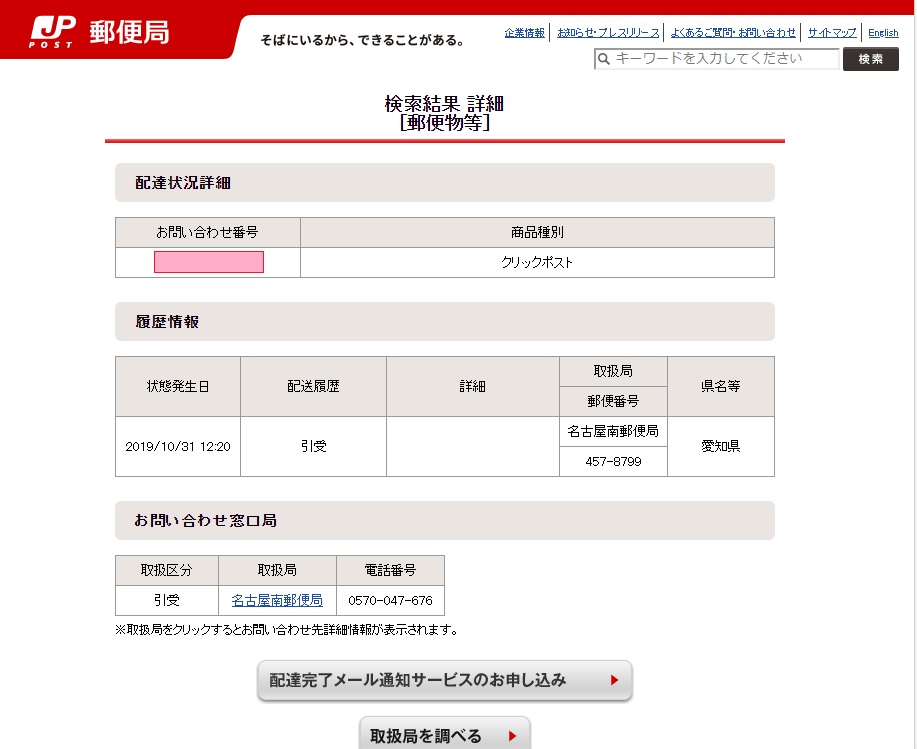This screenshot has width=917, height=749.
Task: Click 配達完了メール通知サービスのお申し込み button
Action: (x=445, y=680)
